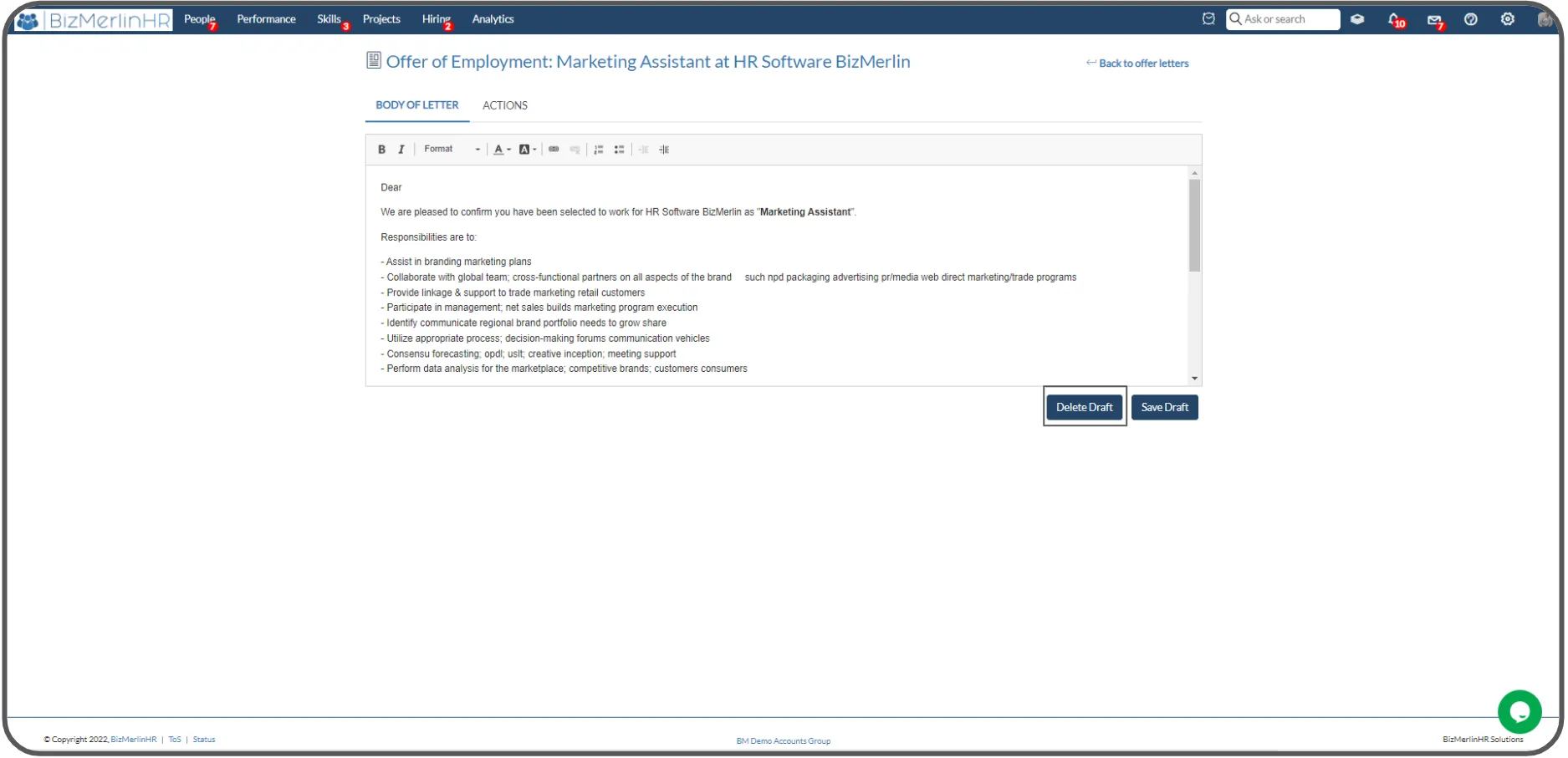The width and height of the screenshot is (1568, 758).
Task: Open notifications bell with 10 badge
Action: pyautogui.click(x=1396, y=20)
